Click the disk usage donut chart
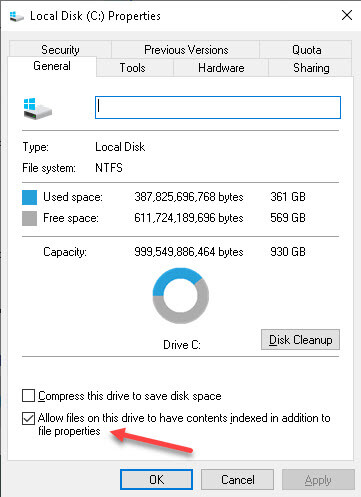361x497 pixels. point(181,296)
